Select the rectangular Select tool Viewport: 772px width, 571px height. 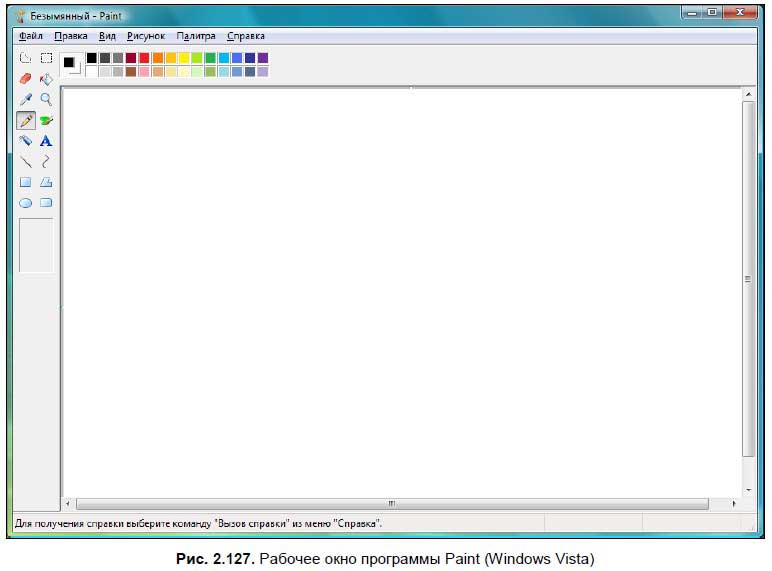click(46, 58)
